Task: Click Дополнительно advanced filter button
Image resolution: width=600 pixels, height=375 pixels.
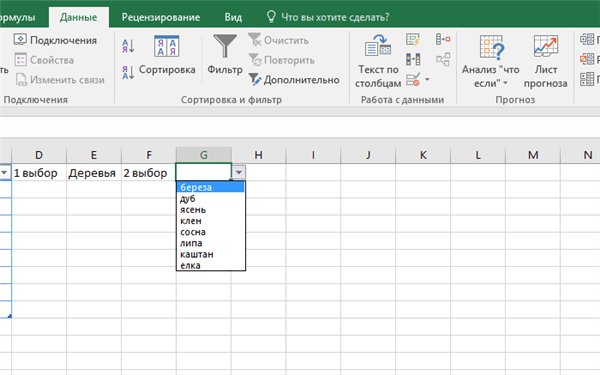Action: [x=294, y=80]
